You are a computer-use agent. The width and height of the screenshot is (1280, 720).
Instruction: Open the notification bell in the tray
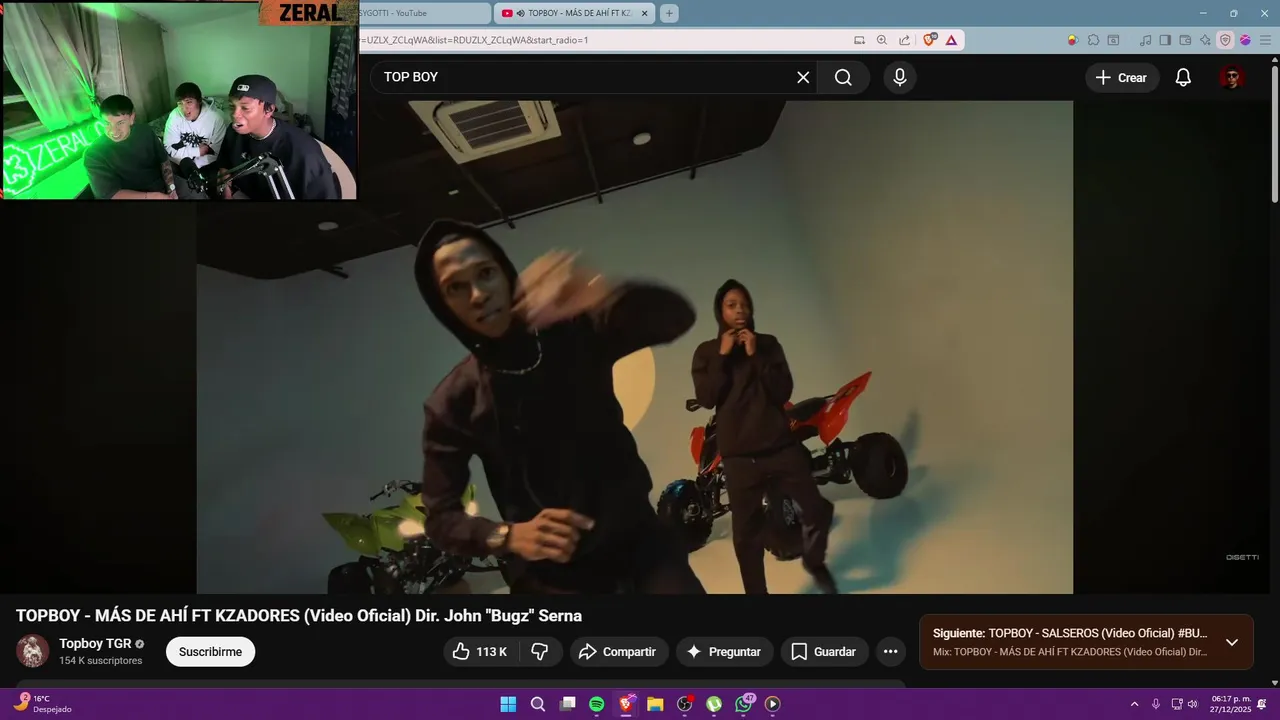coord(1262,704)
